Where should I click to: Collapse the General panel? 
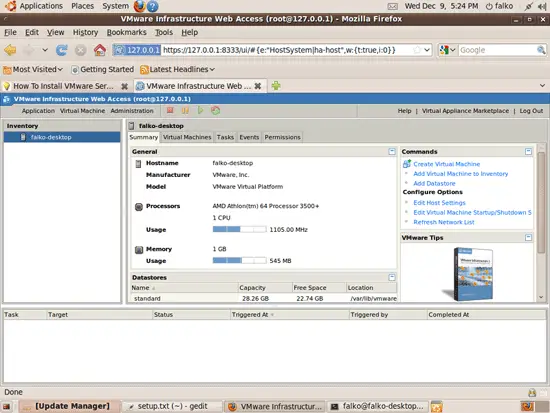point(392,152)
